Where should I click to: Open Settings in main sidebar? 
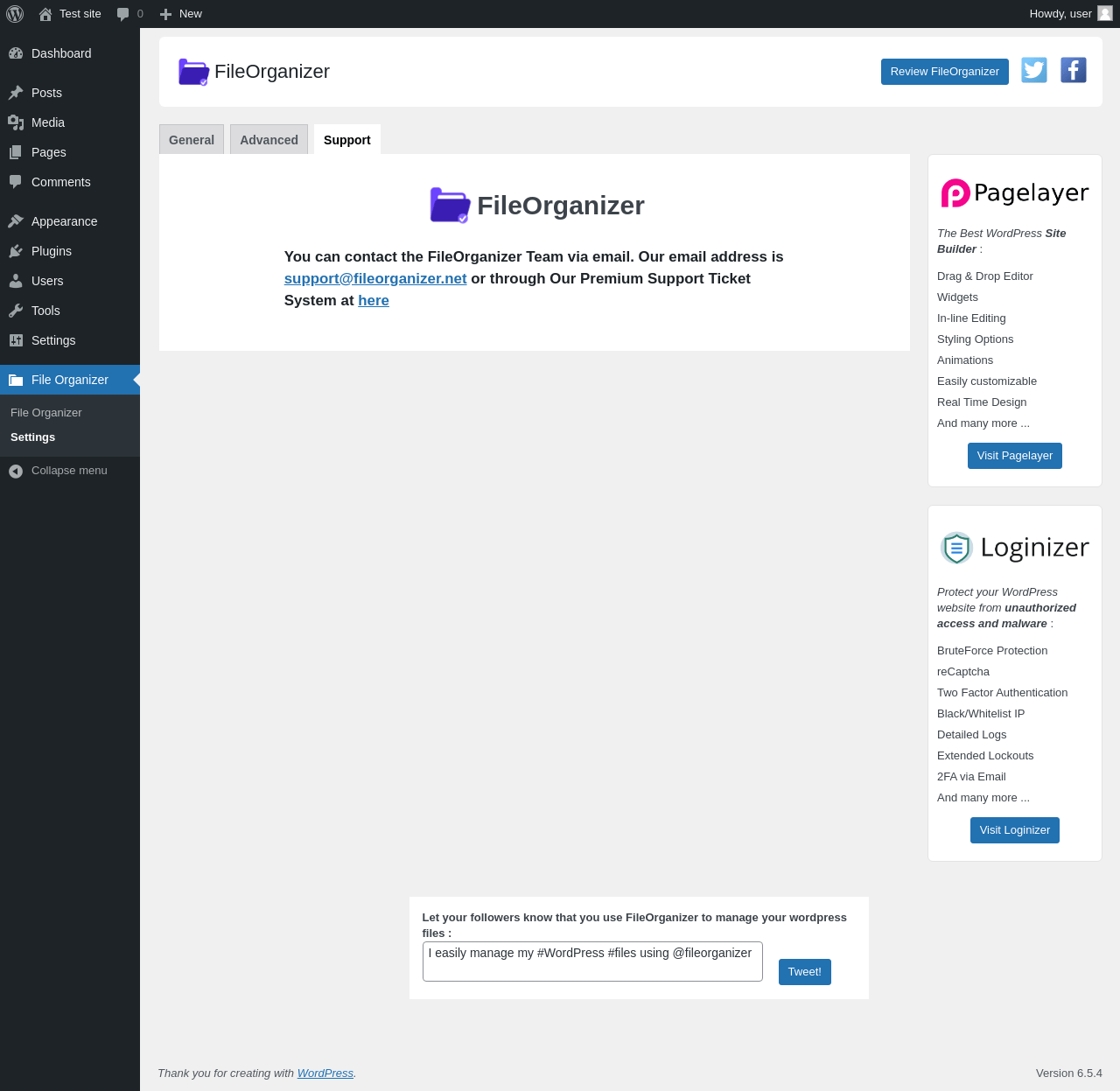(x=70, y=340)
